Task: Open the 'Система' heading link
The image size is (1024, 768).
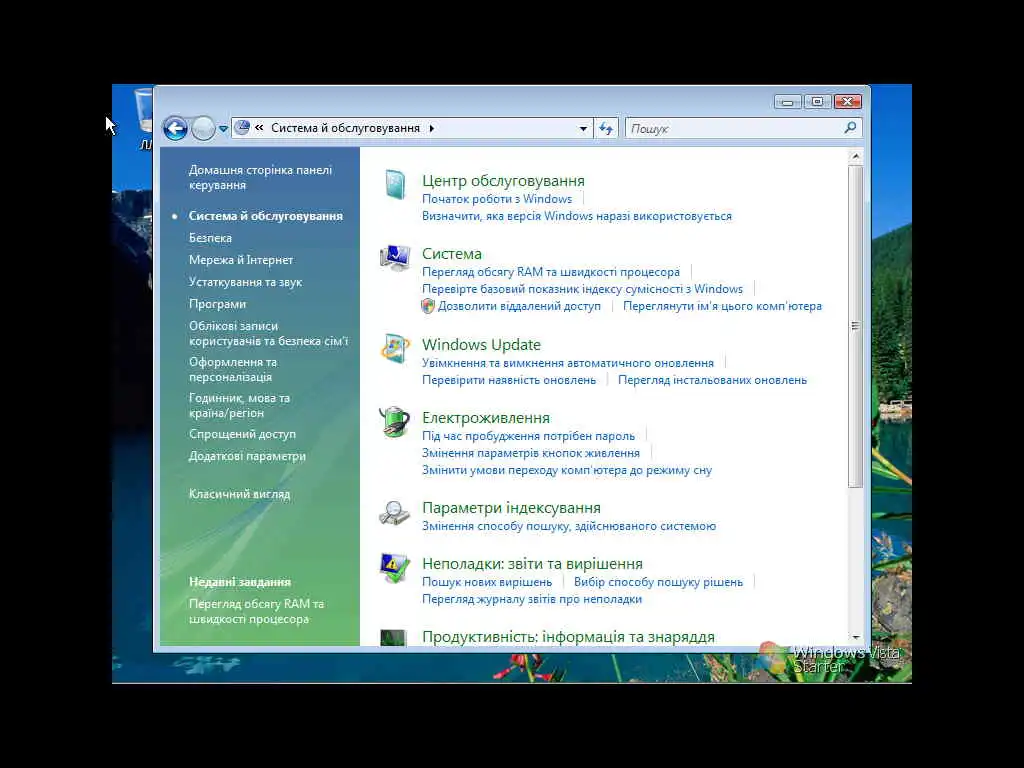Action: [452, 253]
